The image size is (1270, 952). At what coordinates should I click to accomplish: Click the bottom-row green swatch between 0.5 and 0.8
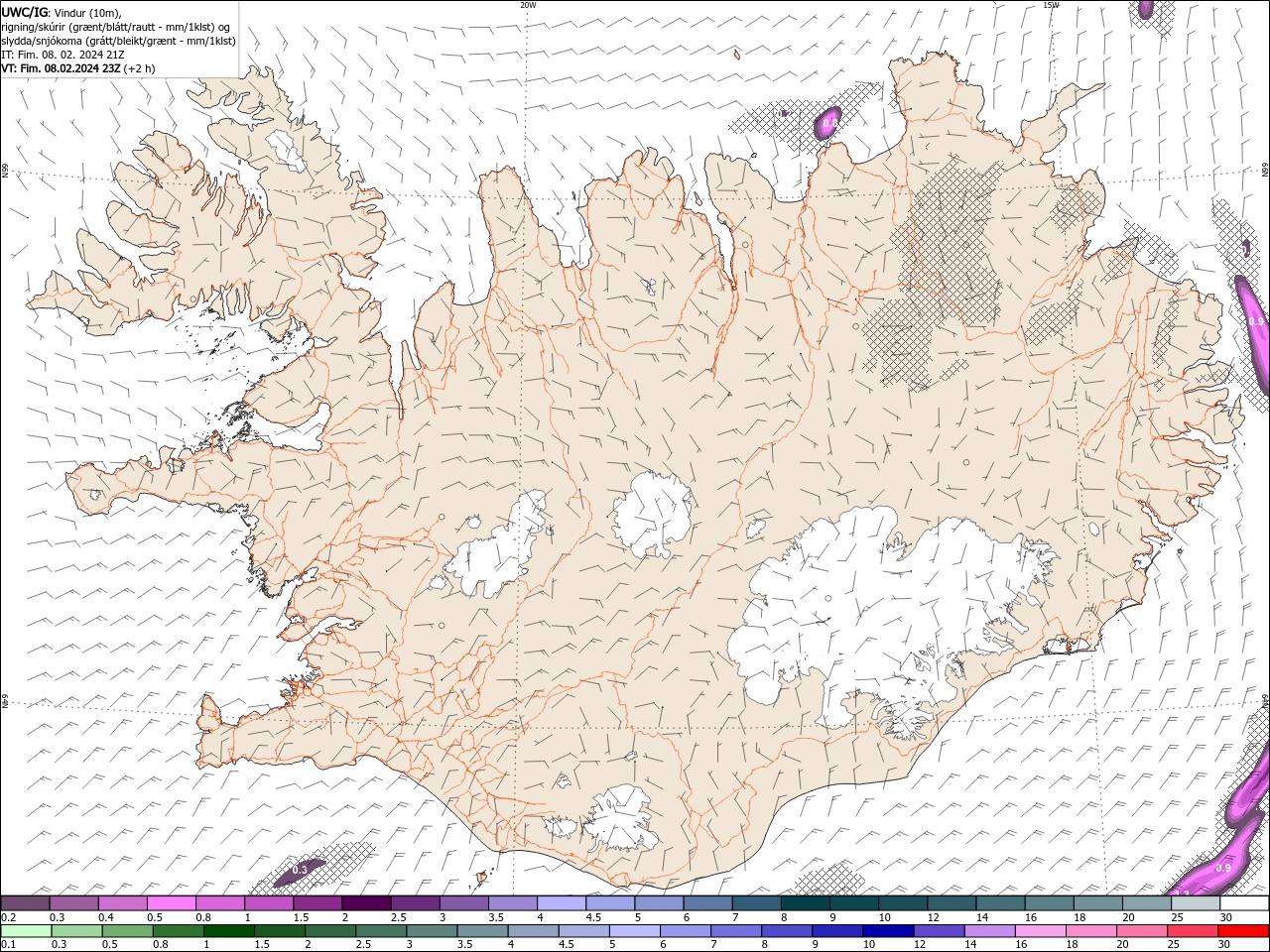[x=127, y=930]
